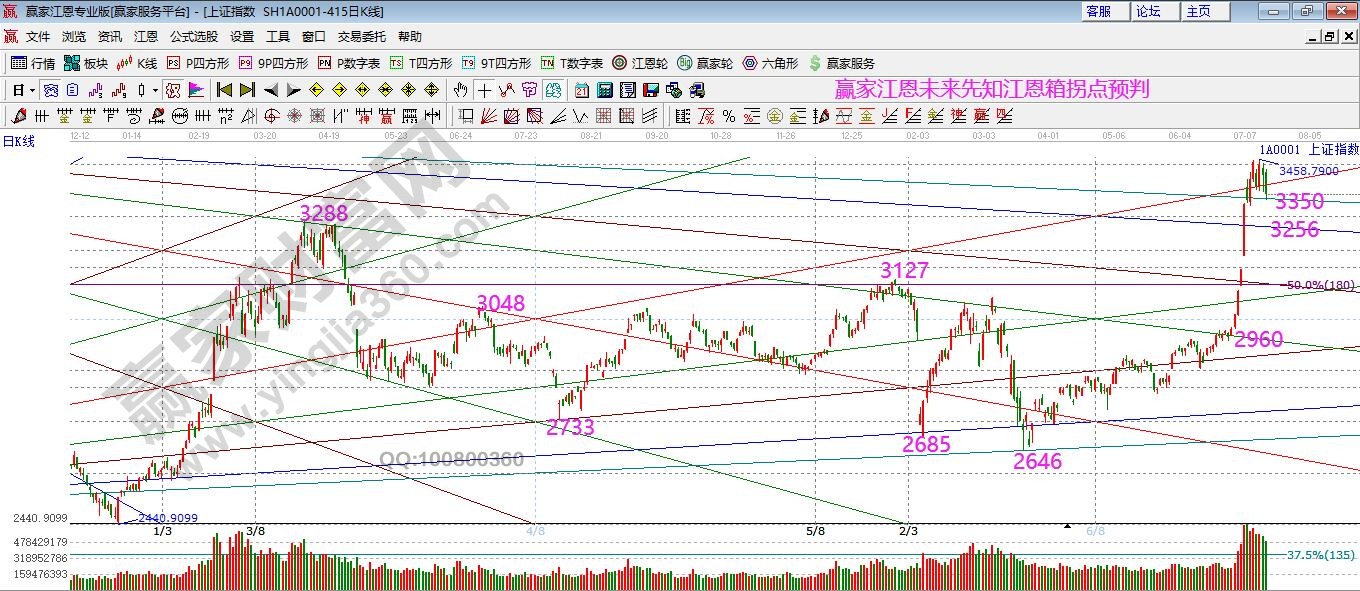Image resolution: width=1360 pixels, height=591 pixels.
Task: Open the 江恩 menu
Action: click(146, 36)
